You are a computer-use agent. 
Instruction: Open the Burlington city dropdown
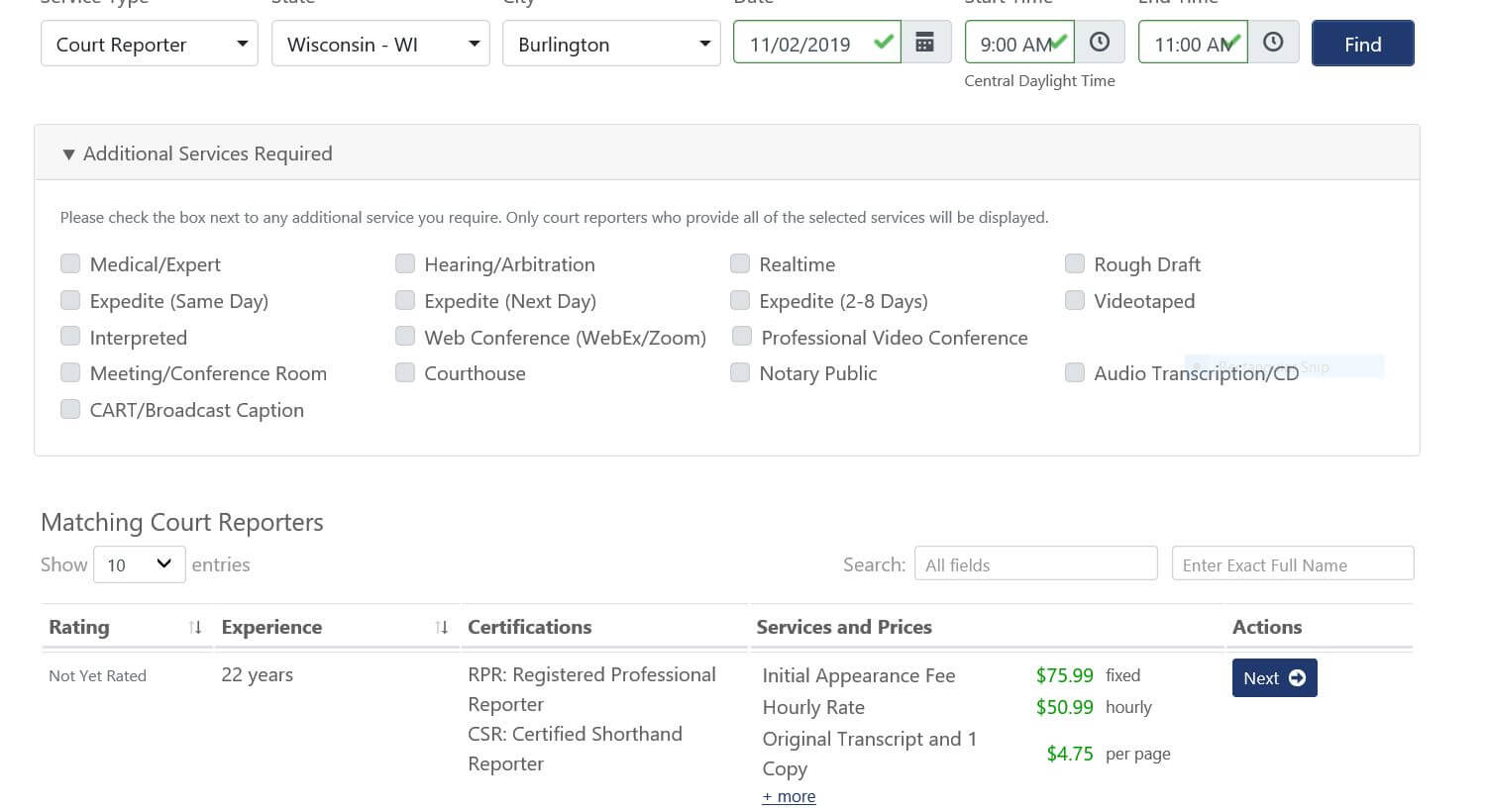point(611,44)
